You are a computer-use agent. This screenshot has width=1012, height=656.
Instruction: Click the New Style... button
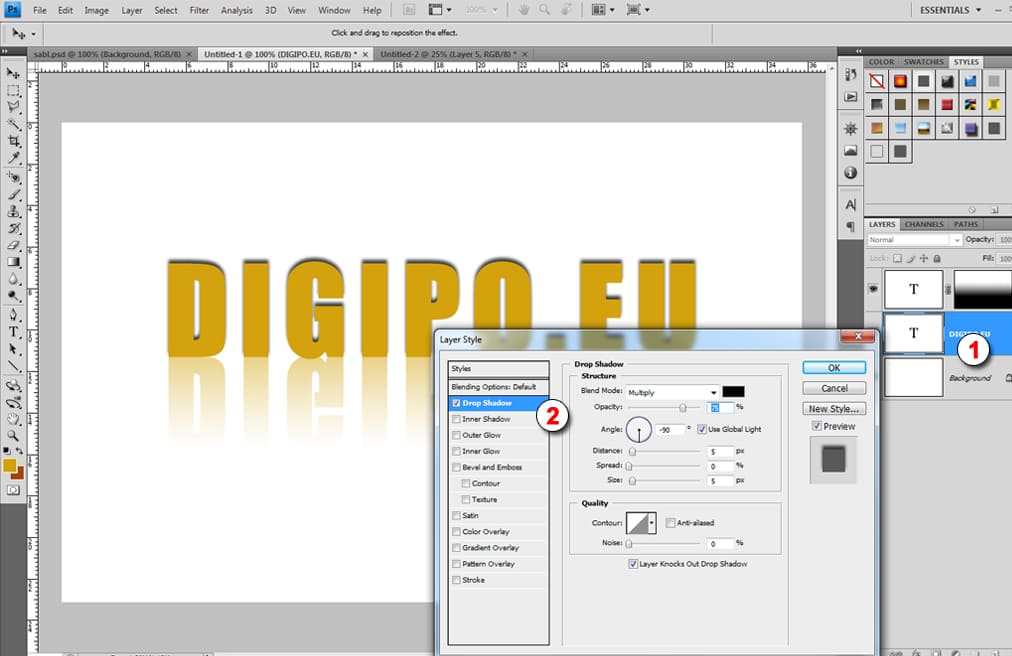[834, 409]
